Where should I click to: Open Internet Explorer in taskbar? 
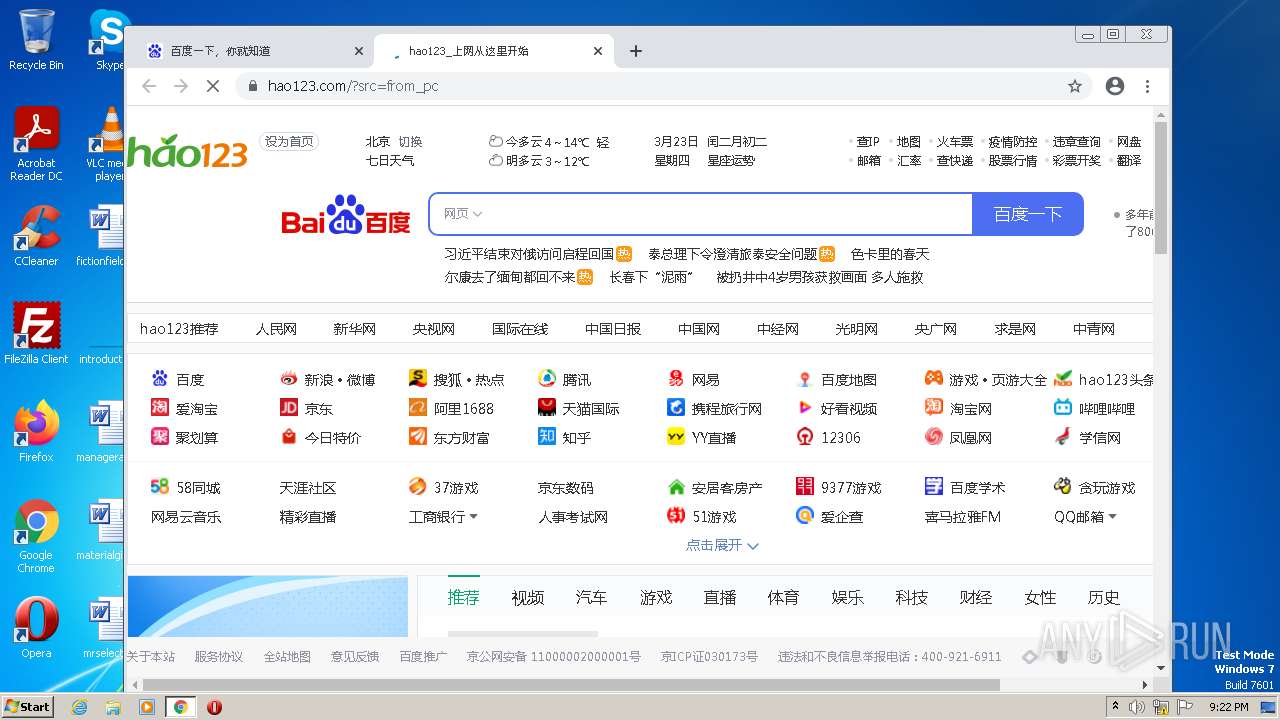(80, 707)
